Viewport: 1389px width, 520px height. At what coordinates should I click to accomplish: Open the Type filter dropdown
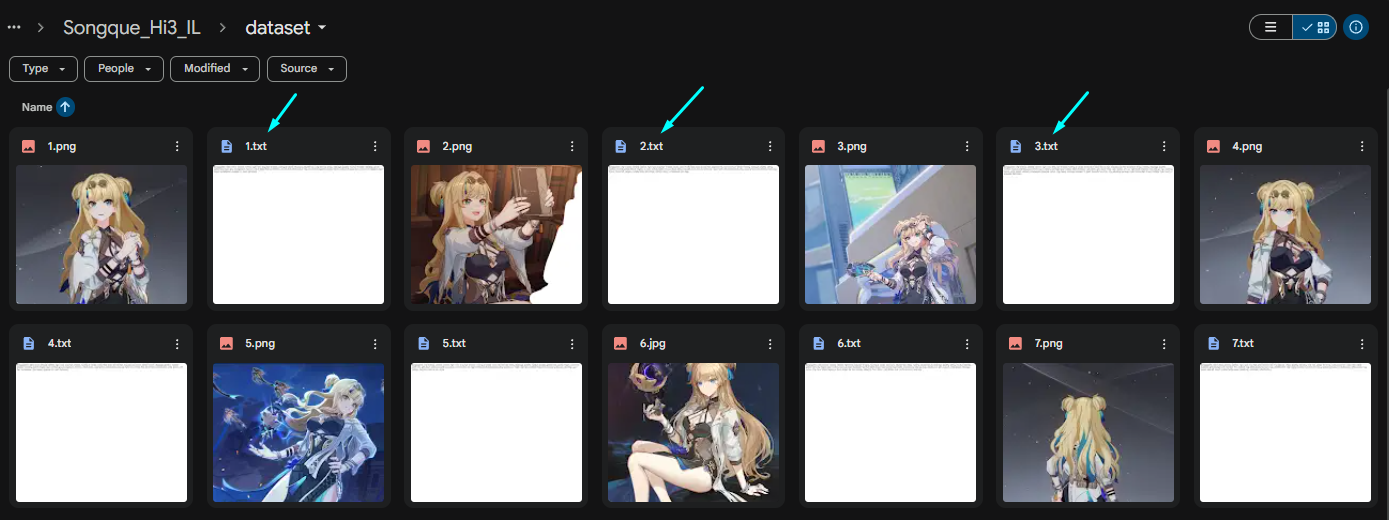pyautogui.click(x=44, y=69)
